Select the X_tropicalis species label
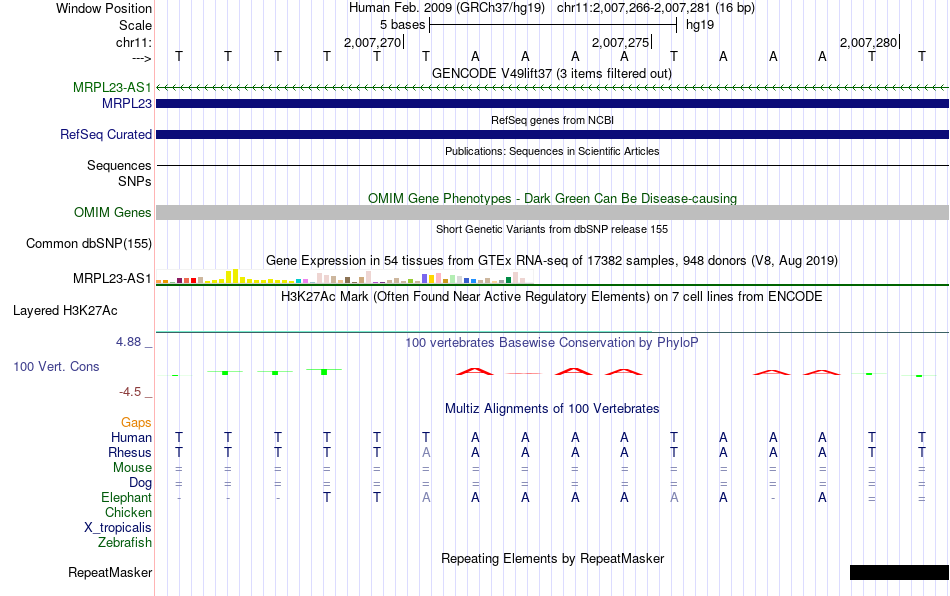950x596 pixels. point(118,528)
